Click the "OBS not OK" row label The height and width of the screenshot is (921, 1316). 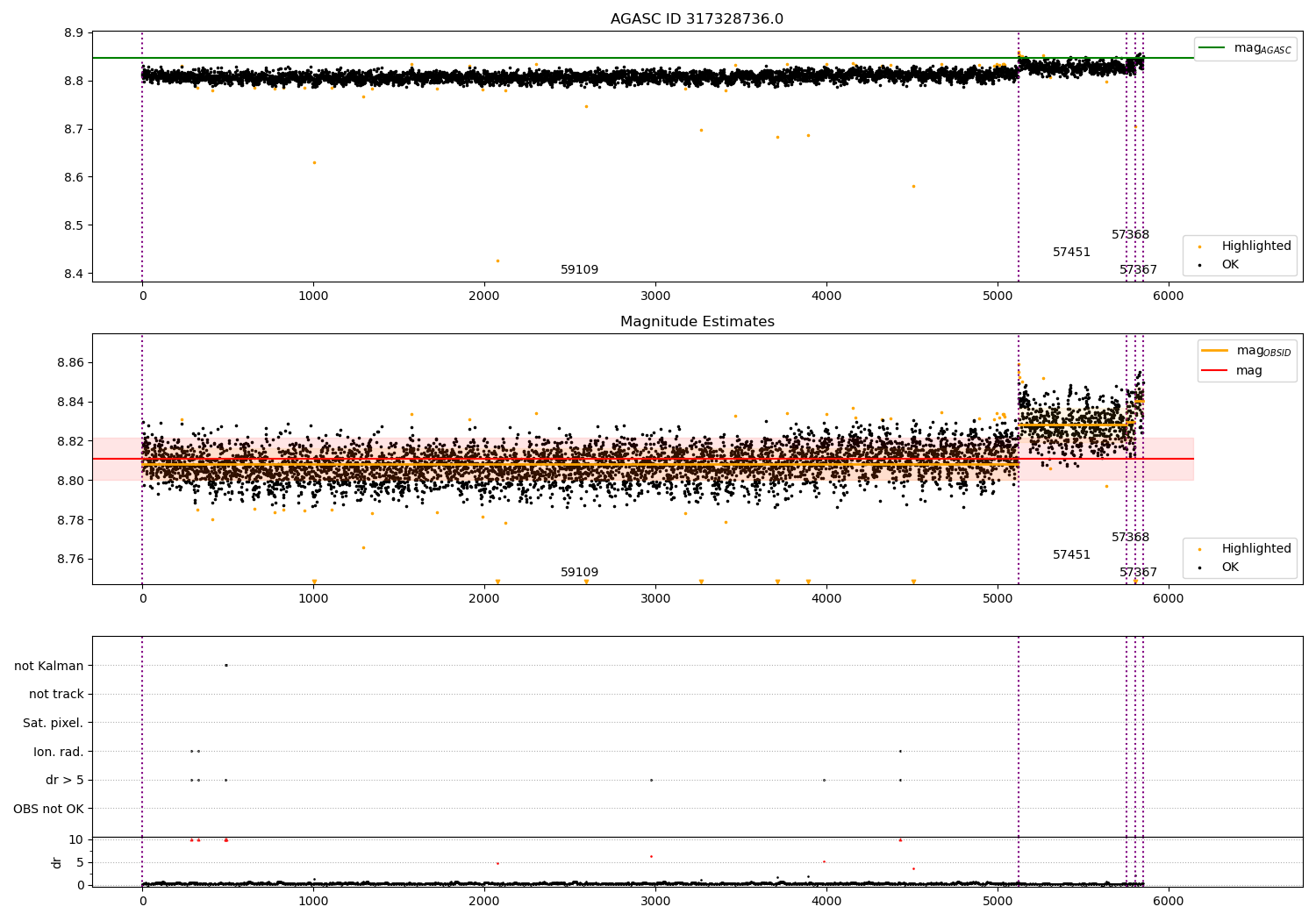48,810
